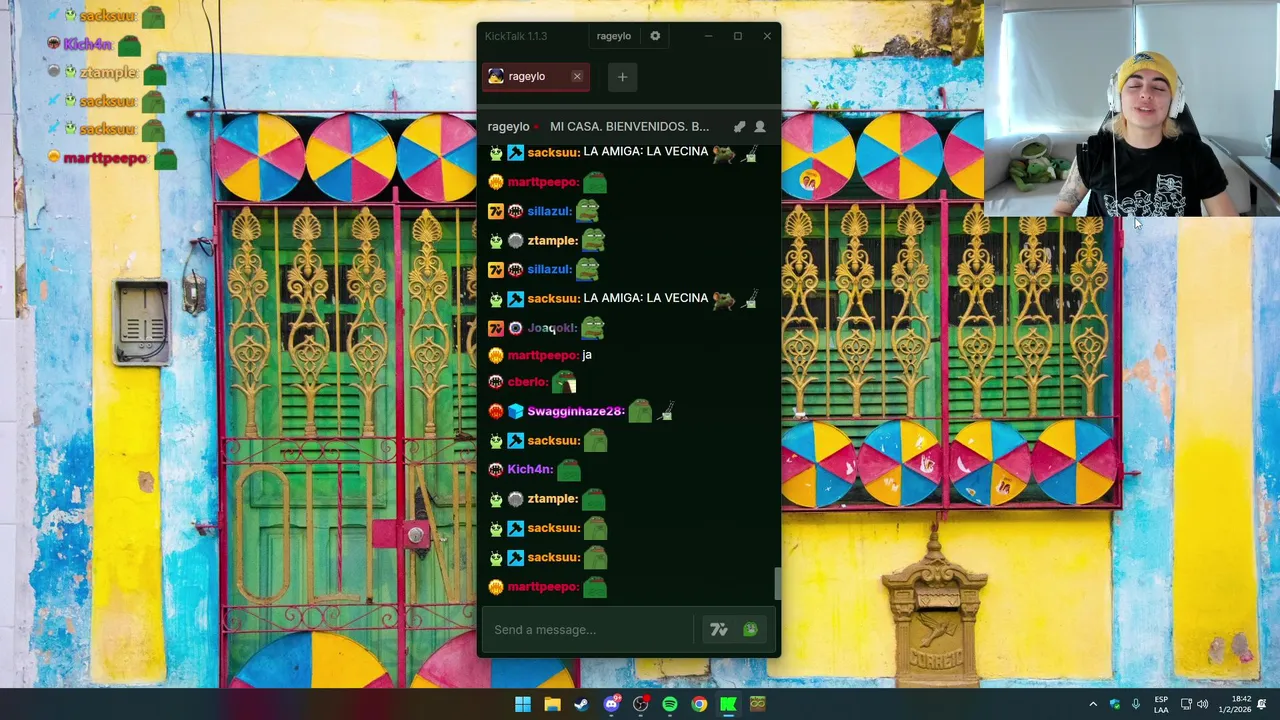
Task: Close the rageylo chatroom tab
Action: [x=577, y=77]
